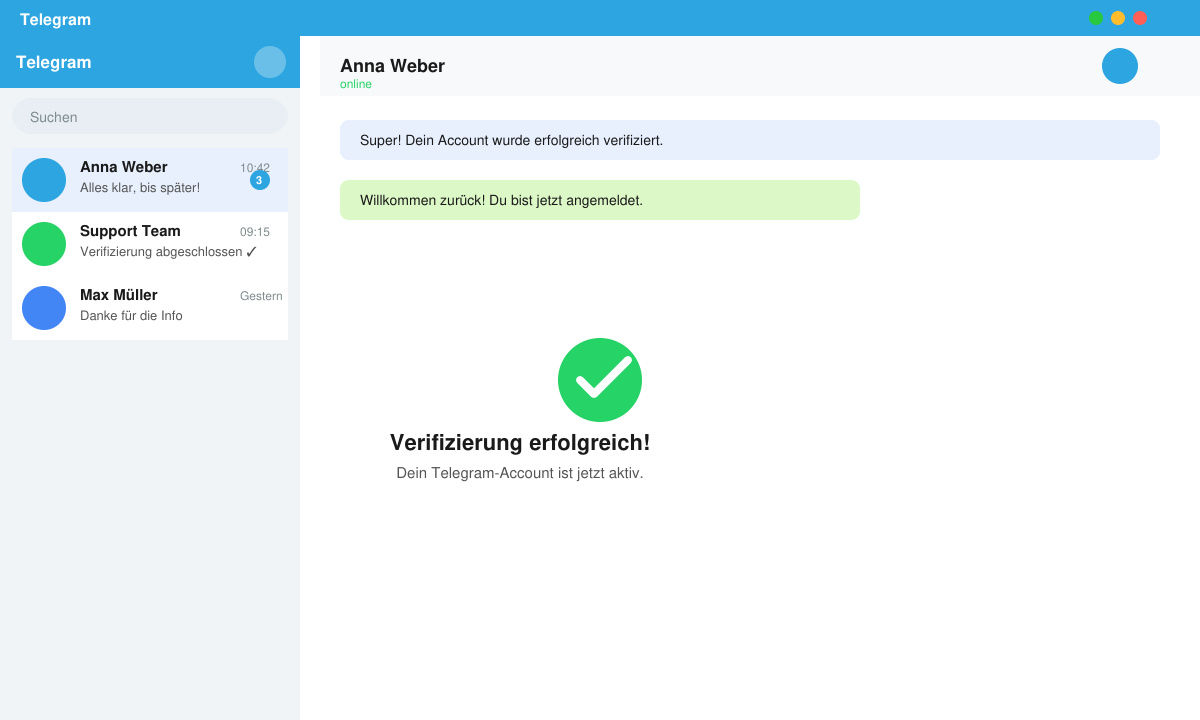Open the Support Team conversation
This screenshot has width=1200, height=720.
(150, 244)
